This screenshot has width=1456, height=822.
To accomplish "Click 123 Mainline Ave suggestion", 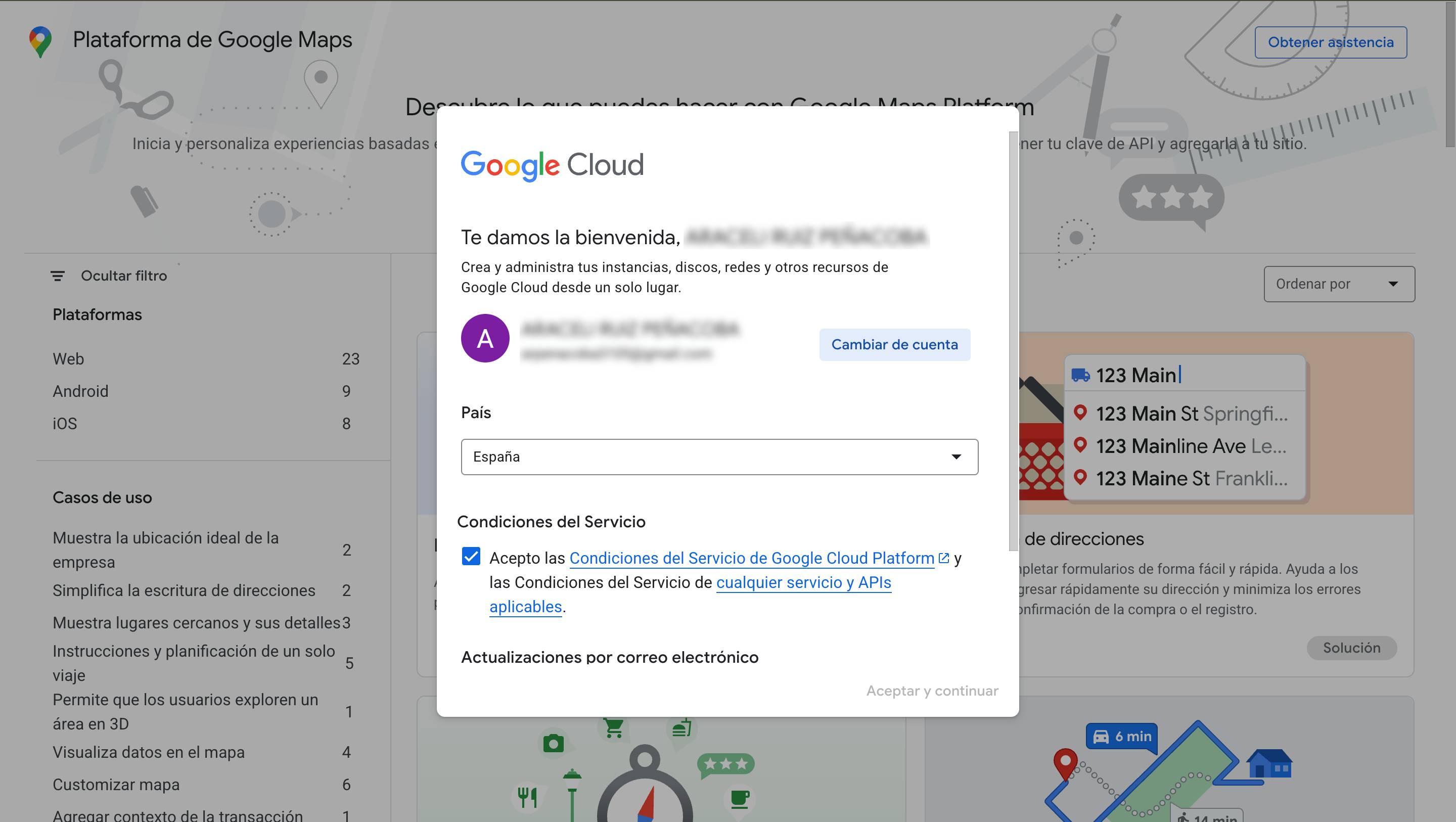I will pos(1185,445).
